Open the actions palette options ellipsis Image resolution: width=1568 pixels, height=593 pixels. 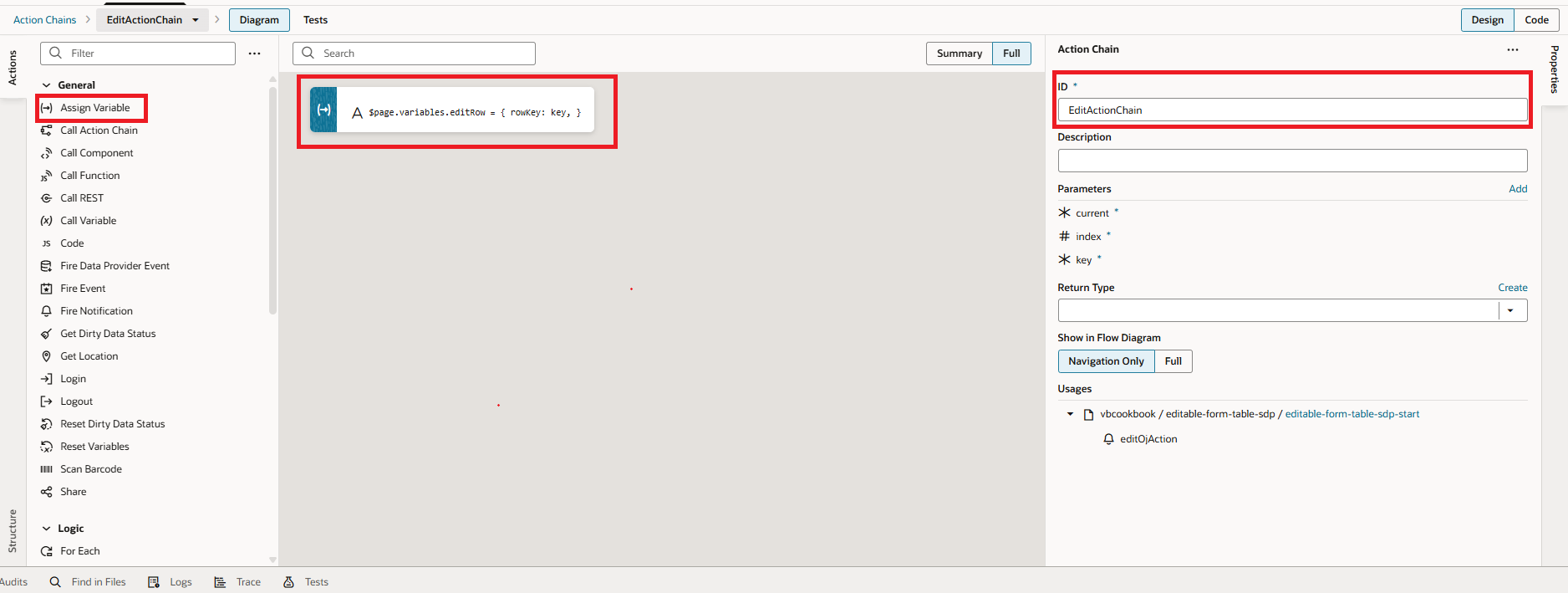[x=254, y=54]
